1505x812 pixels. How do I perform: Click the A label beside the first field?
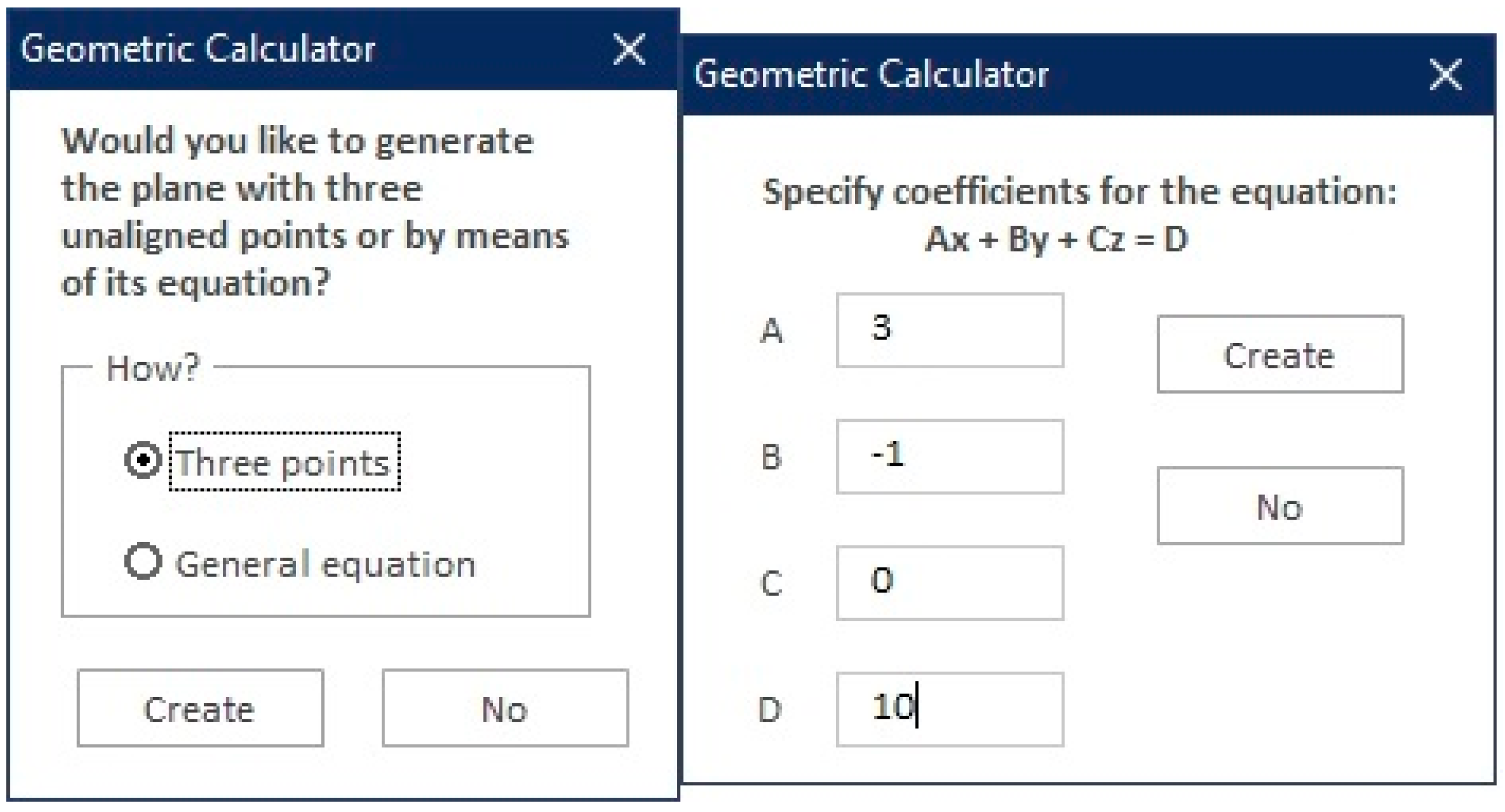[771, 331]
